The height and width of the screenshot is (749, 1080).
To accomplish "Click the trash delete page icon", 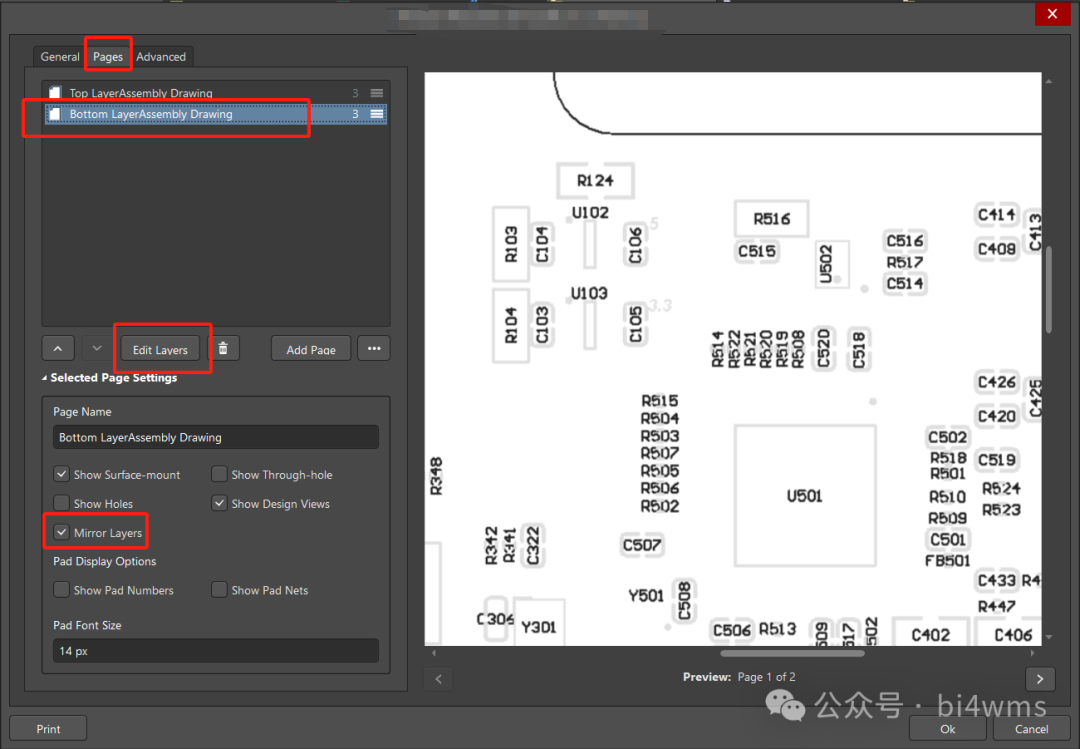I will 223,348.
